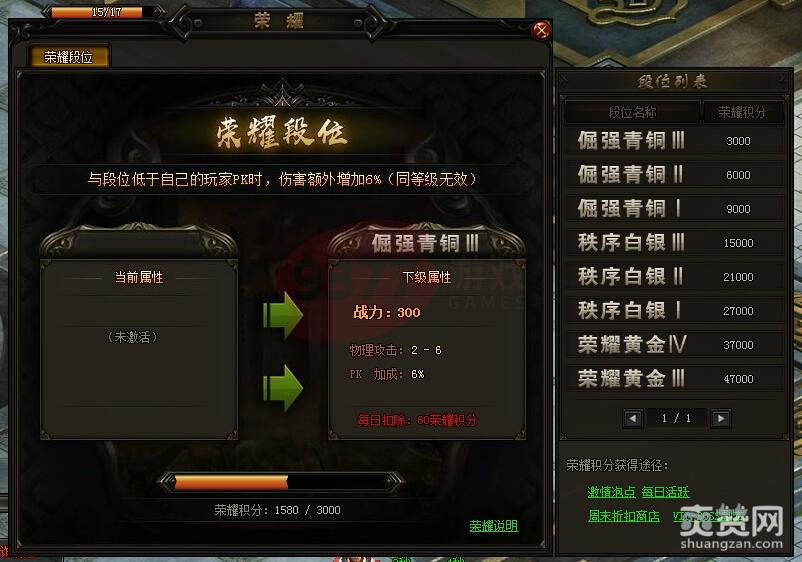This screenshot has height=562, width=802.
Task: Select the 荣耀段位 tab
Action: pyautogui.click(x=69, y=57)
